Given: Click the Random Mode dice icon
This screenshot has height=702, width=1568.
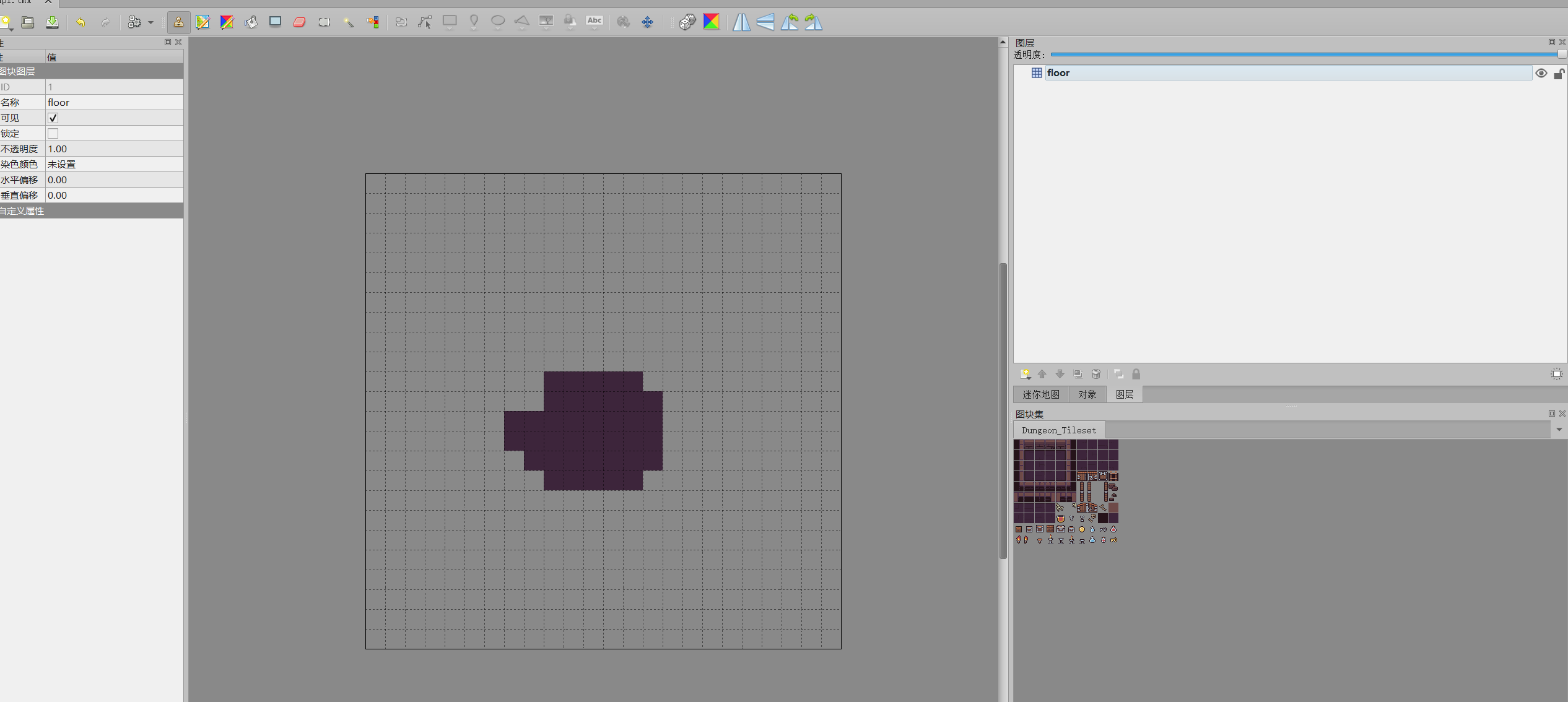Looking at the screenshot, I should click(x=687, y=22).
